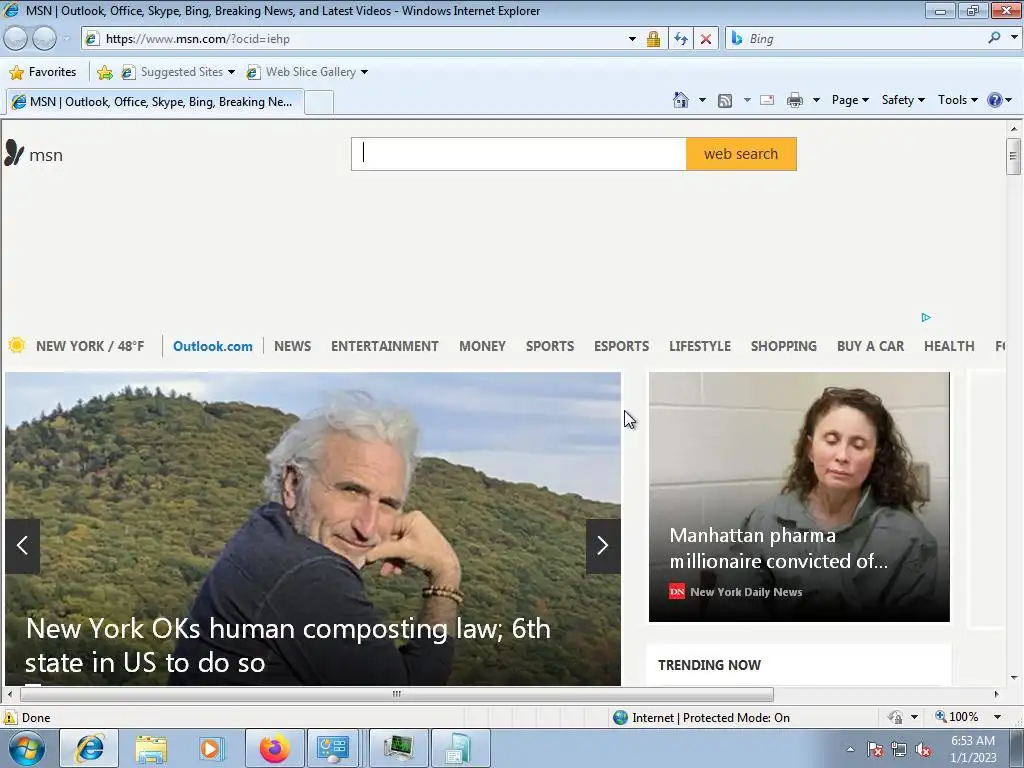Click the Add to Favorites Bar star icon
Image resolution: width=1024 pixels, height=768 pixels.
click(x=104, y=72)
